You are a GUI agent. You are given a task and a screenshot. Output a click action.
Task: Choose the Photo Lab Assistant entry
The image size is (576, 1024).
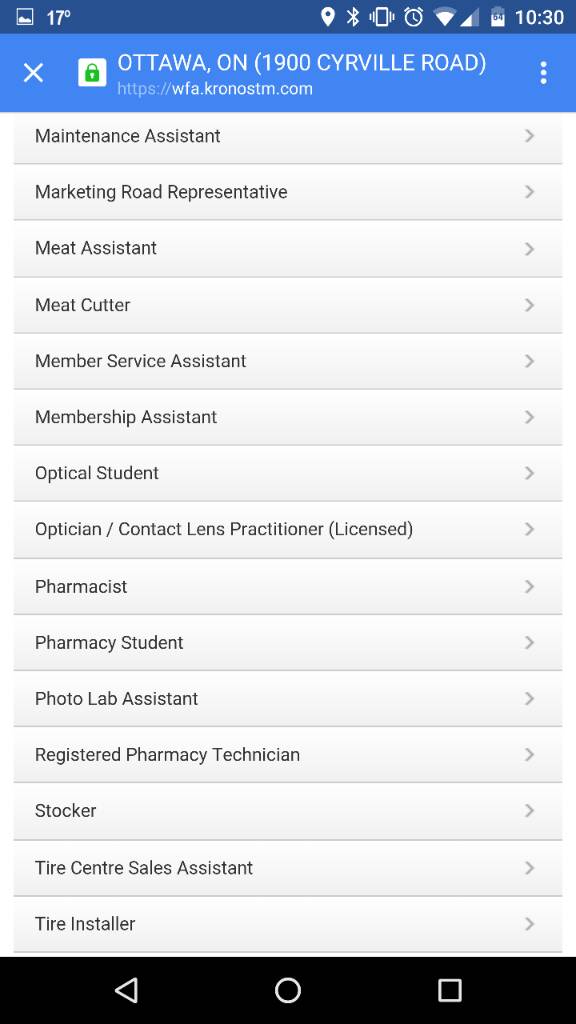[288, 699]
